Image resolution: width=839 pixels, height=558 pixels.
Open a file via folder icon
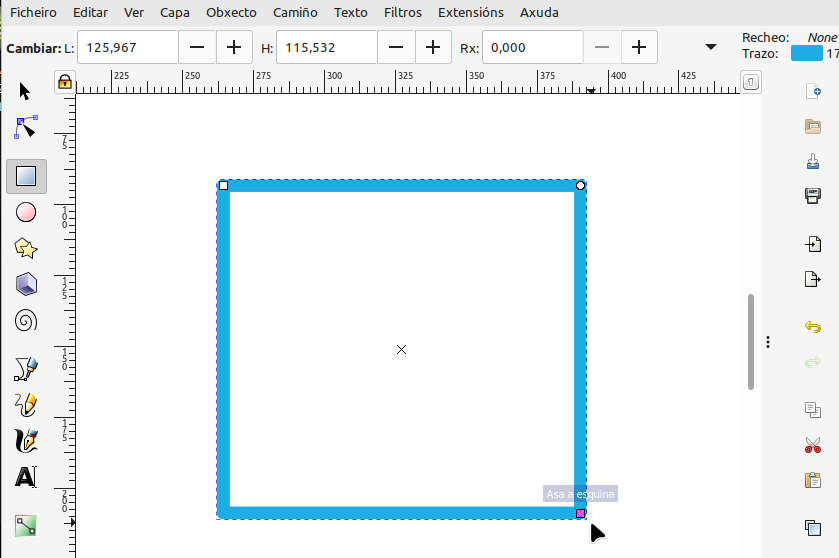click(813, 127)
